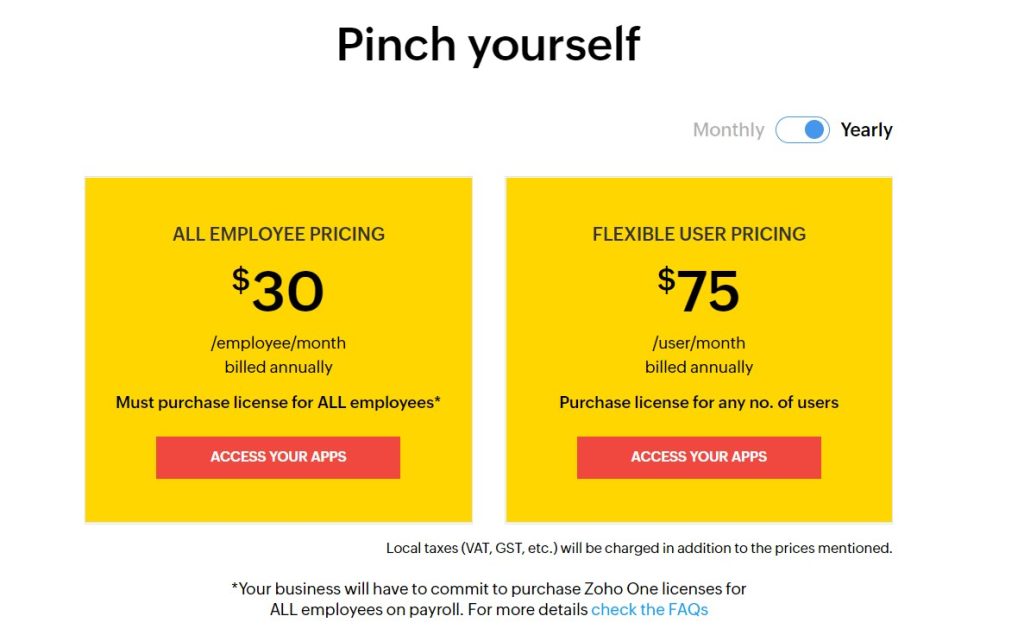Click Access Your Apps under All Employee Pricing
This screenshot has height=635, width=1024.
point(278,457)
